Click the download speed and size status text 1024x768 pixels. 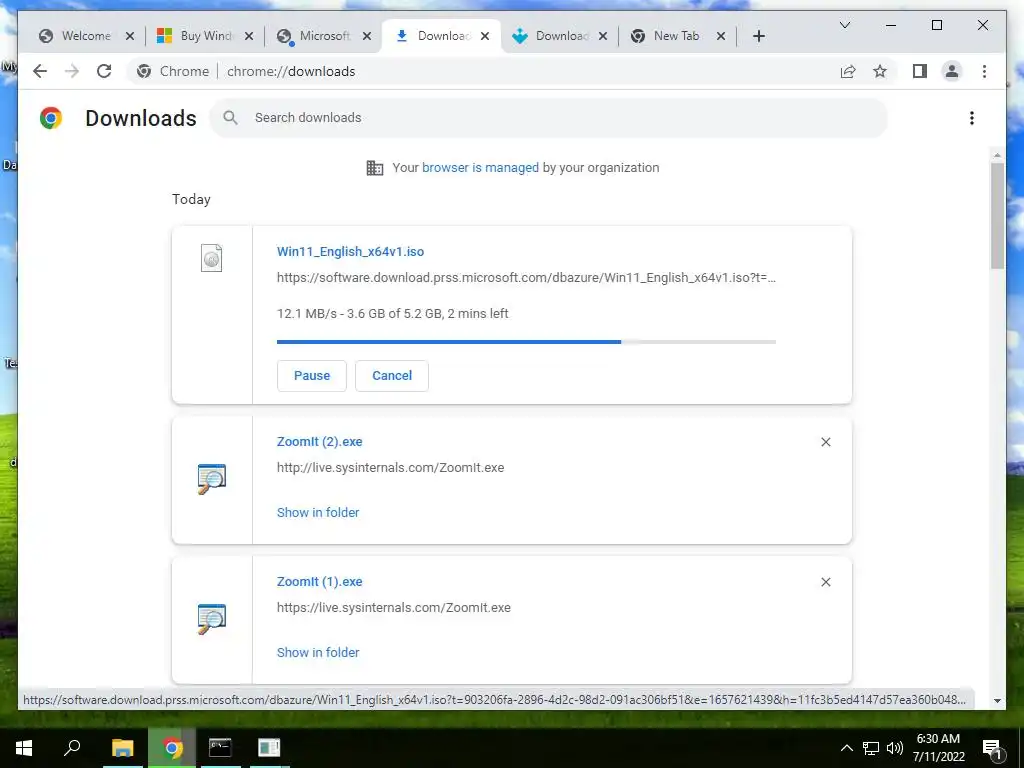click(x=392, y=313)
